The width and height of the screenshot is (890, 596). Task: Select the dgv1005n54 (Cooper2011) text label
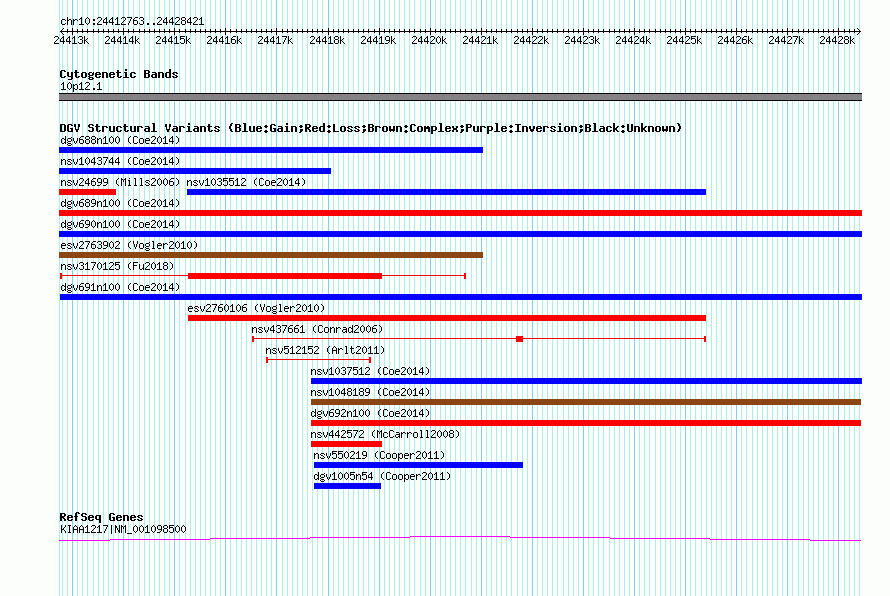click(x=382, y=476)
